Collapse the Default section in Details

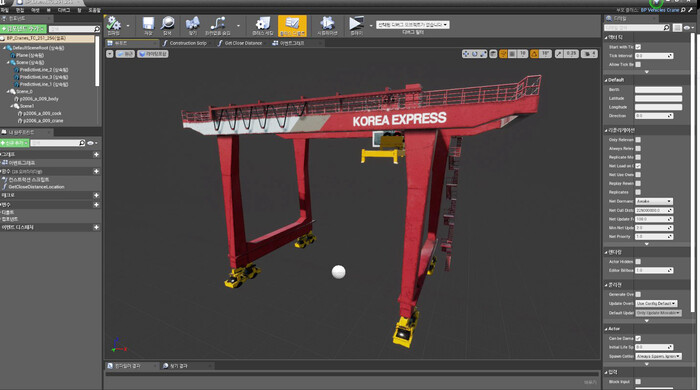606,80
